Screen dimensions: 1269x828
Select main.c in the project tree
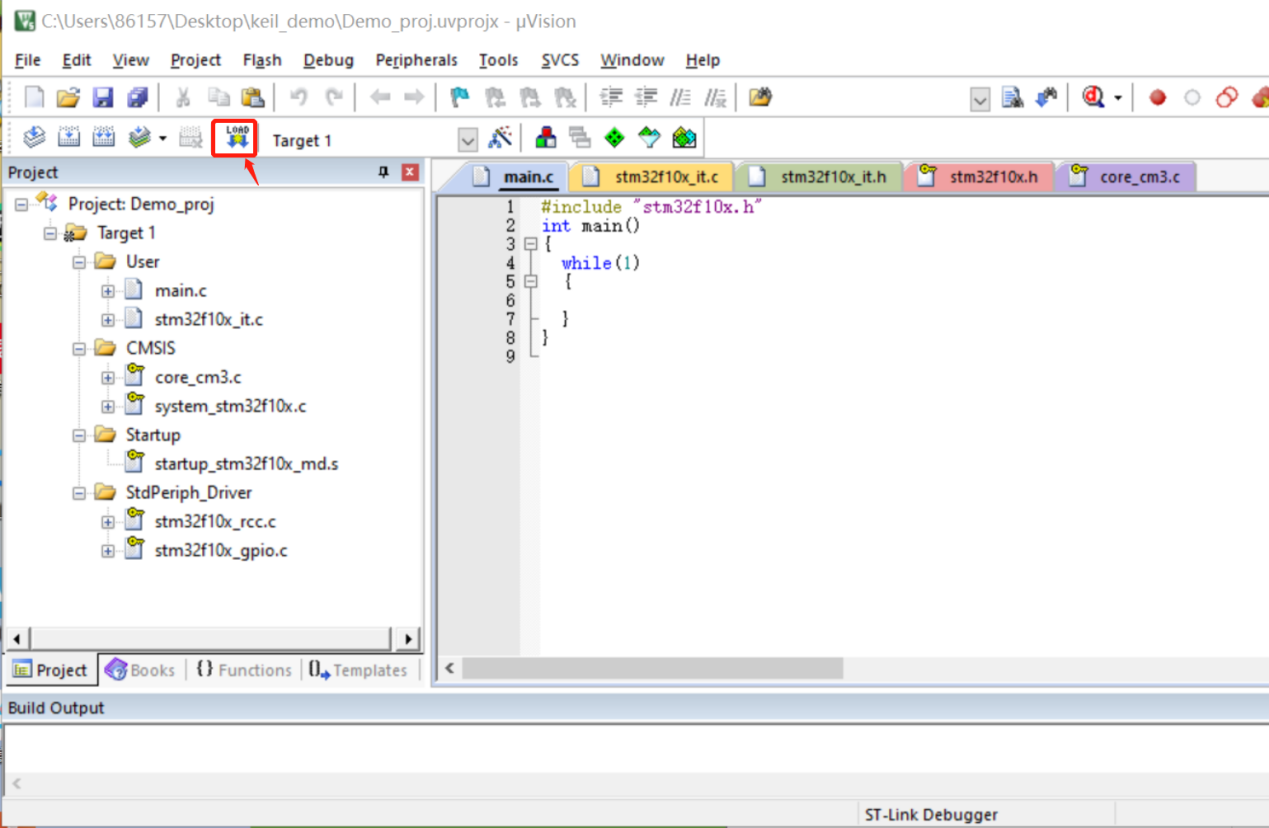pos(180,291)
